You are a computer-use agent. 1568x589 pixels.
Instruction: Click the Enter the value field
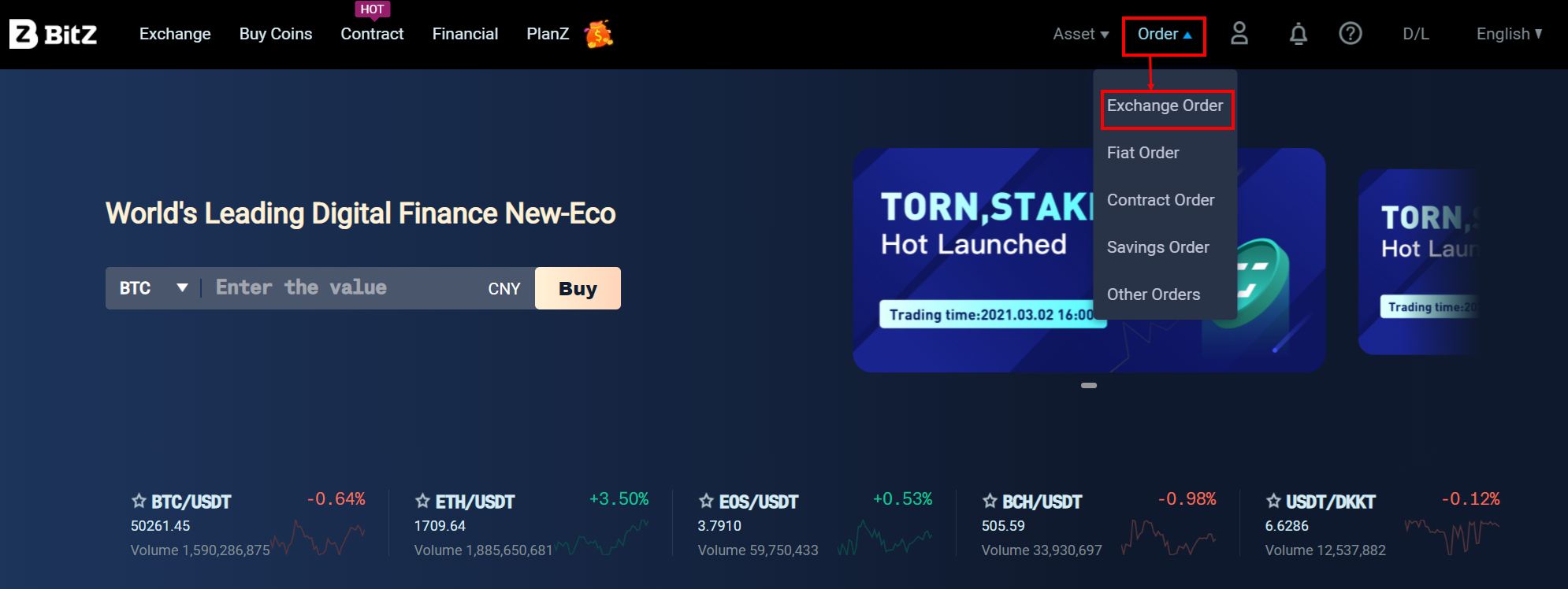pos(343,288)
